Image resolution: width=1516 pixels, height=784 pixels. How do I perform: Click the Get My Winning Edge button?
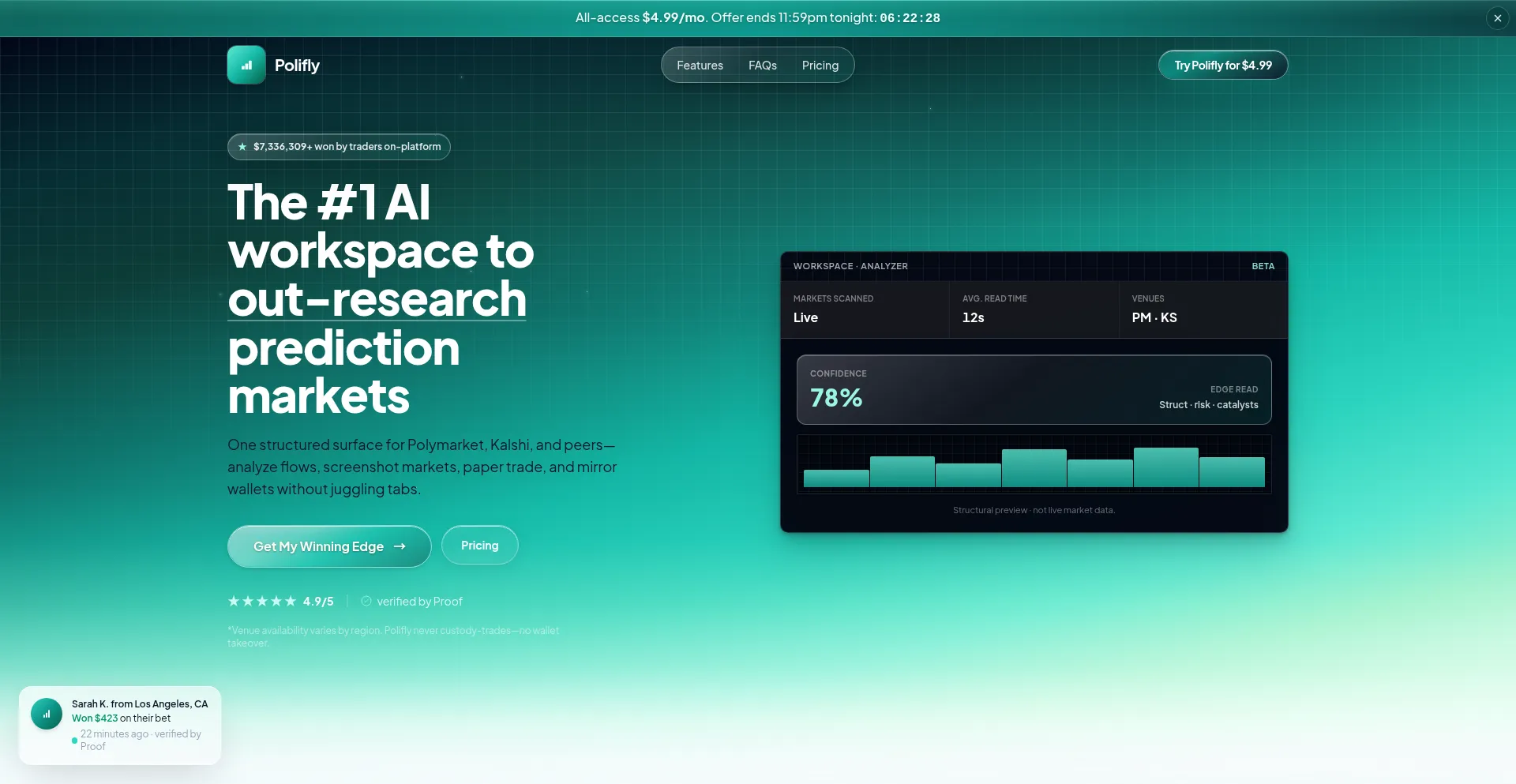(329, 546)
